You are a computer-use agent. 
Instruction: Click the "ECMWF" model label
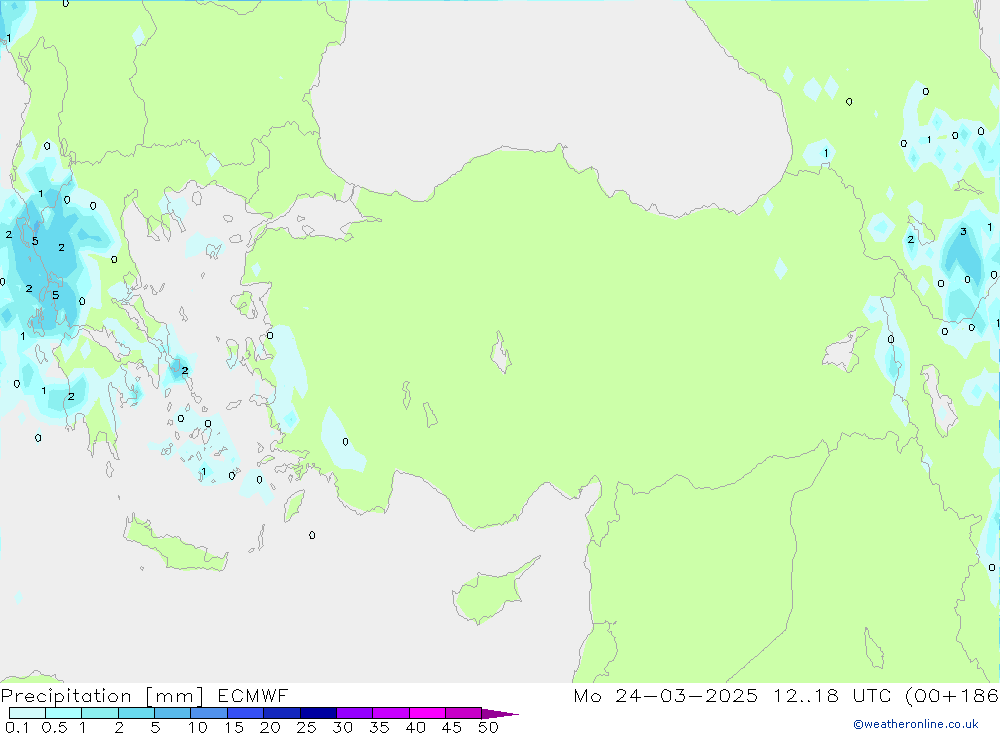253,695
